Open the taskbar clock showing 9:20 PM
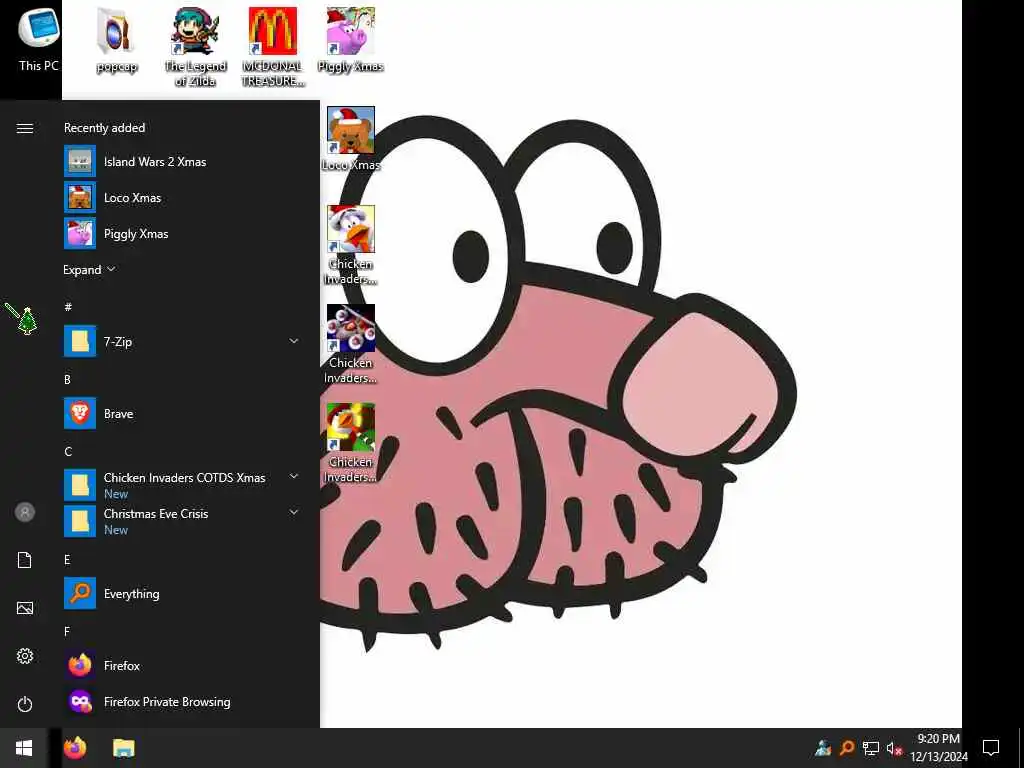The image size is (1024, 768). click(x=938, y=748)
